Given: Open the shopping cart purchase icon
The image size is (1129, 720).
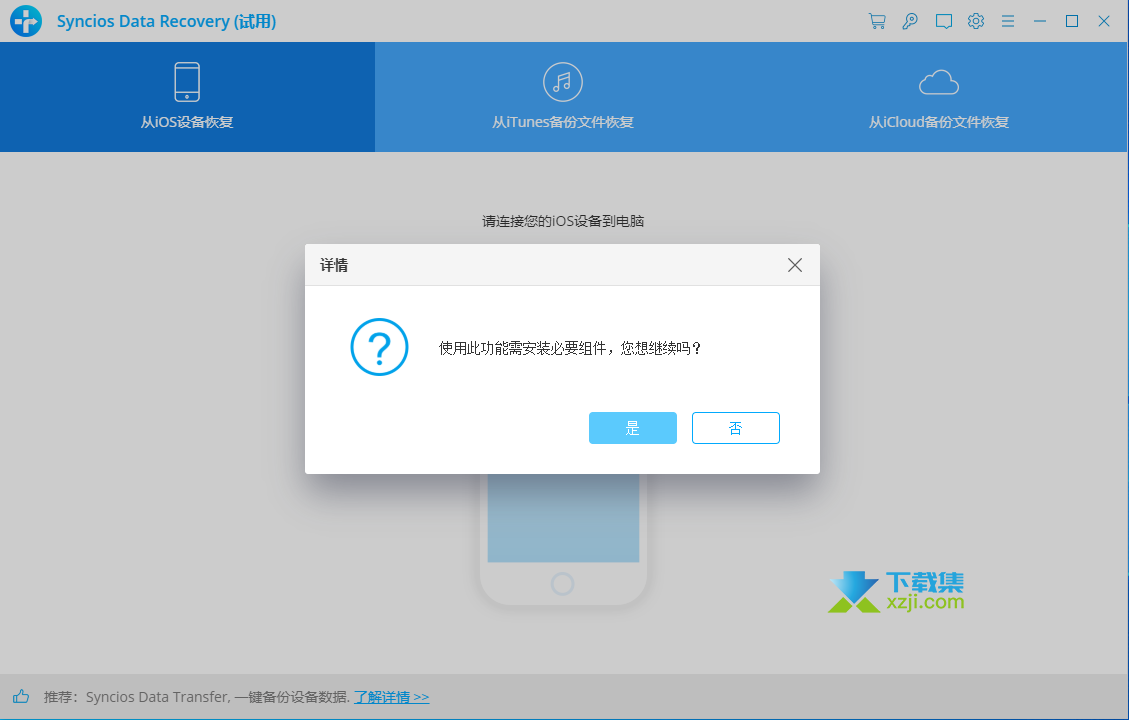Looking at the screenshot, I should (877, 21).
